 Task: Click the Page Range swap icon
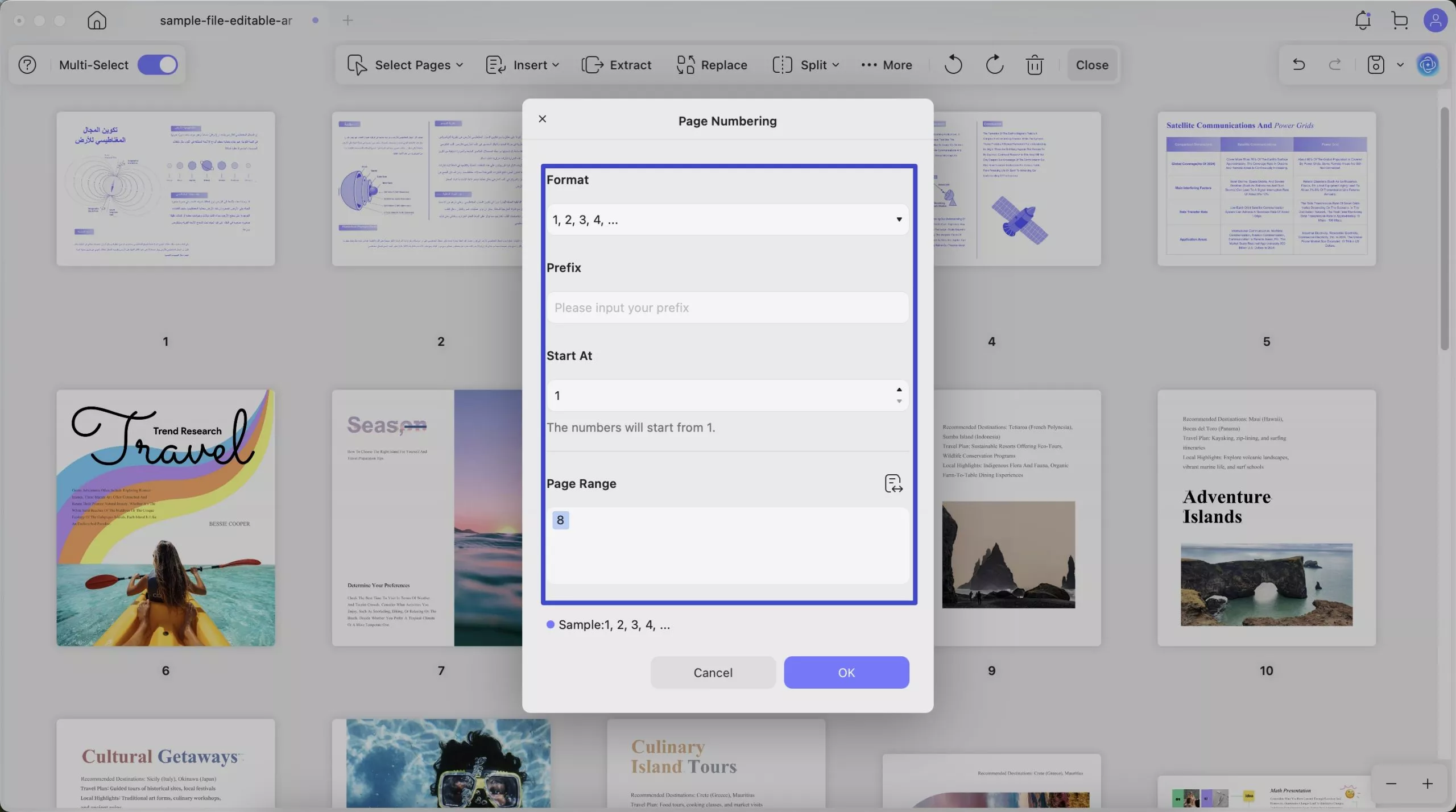coord(894,483)
